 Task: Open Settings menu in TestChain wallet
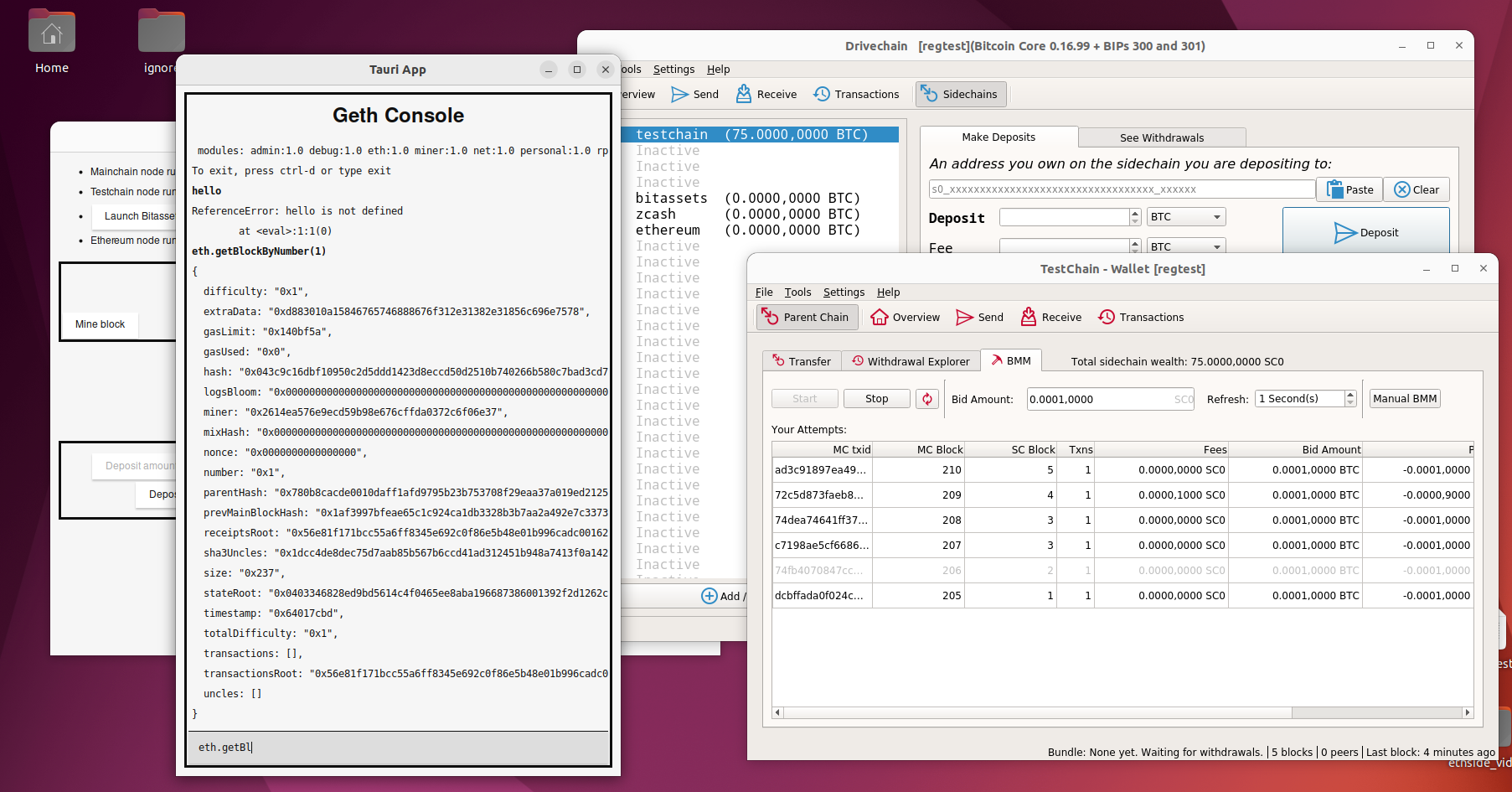tap(844, 292)
